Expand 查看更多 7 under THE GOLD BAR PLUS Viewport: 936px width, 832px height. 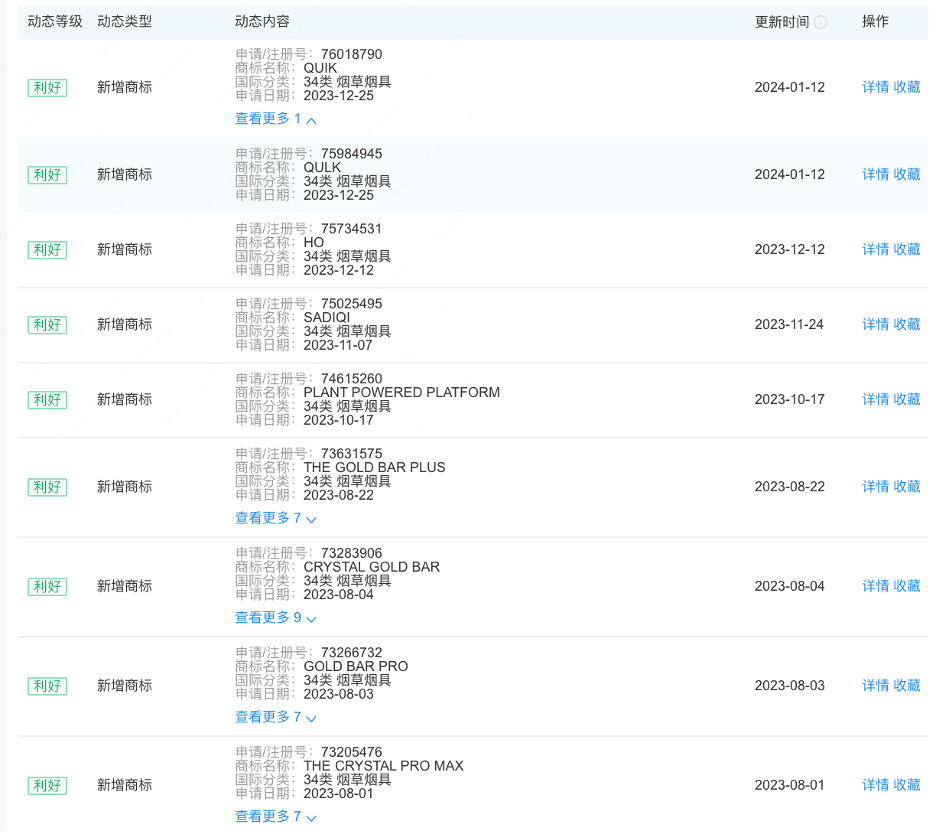(x=276, y=518)
